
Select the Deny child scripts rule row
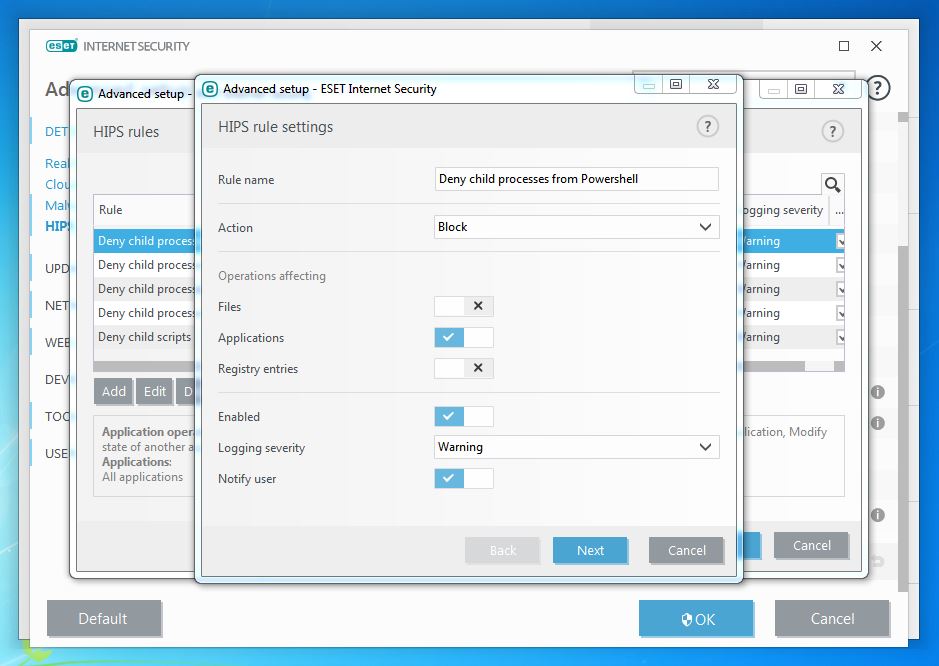[144, 337]
